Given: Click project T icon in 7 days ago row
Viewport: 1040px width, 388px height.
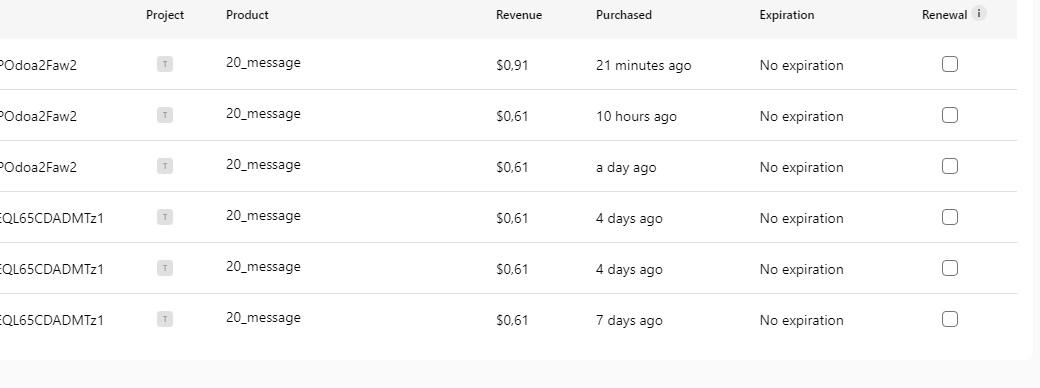Looking at the screenshot, I should tap(165, 319).
